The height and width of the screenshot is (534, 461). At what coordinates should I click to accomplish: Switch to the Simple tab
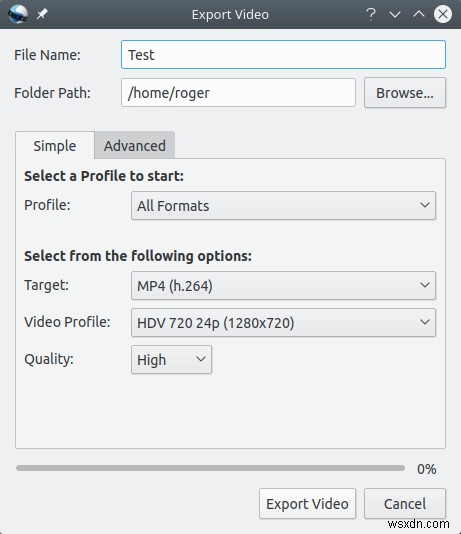[55, 146]
